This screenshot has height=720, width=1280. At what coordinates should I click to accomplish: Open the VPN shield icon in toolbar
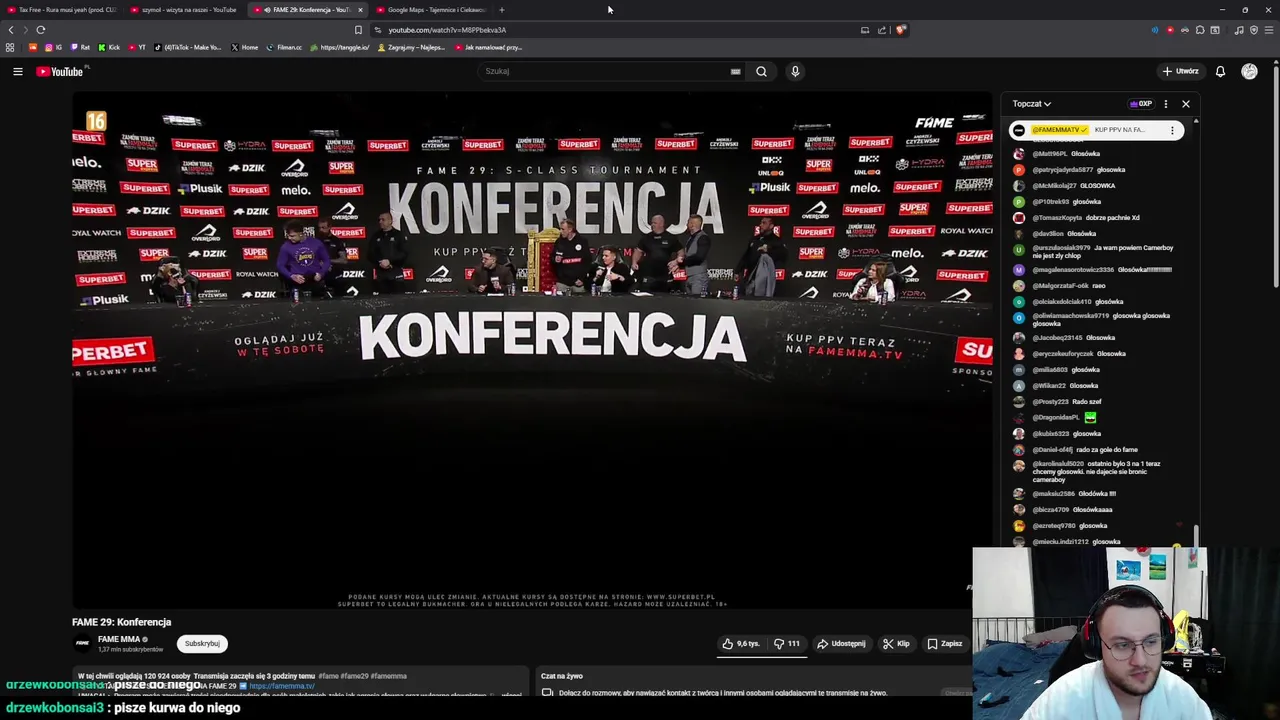[1254, 30]
